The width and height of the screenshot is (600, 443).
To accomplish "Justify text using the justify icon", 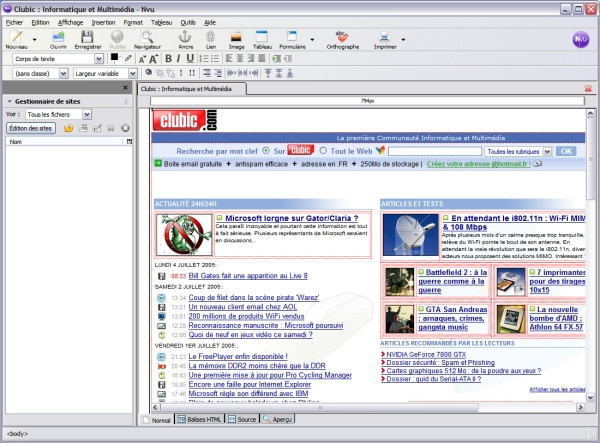I will click(x=262, y=59).
